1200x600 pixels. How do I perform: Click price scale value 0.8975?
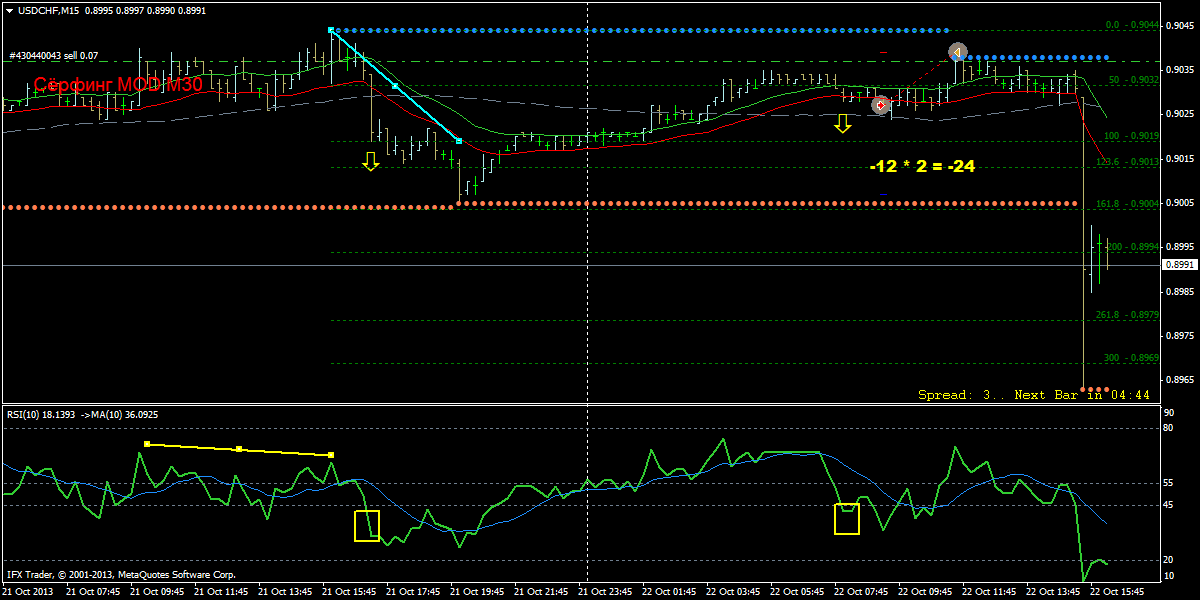click(x=1179, y=336)
